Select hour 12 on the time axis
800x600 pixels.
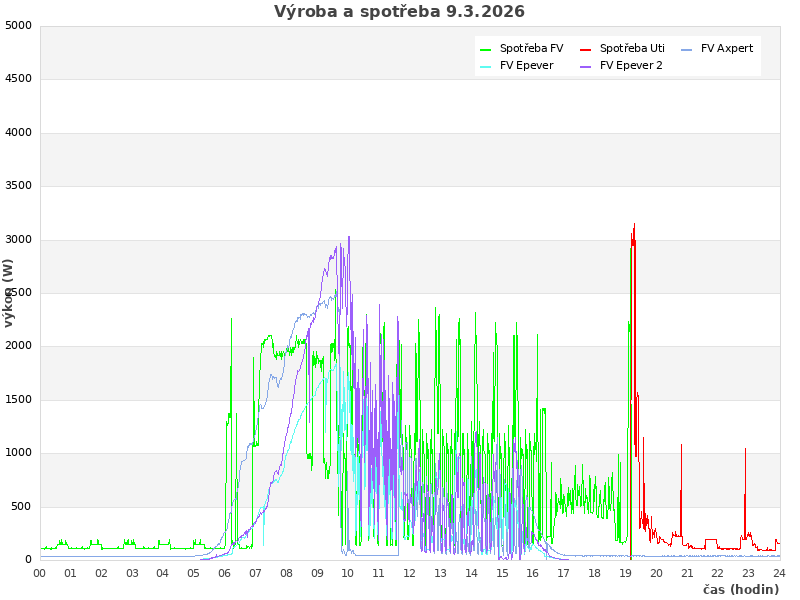410,573
